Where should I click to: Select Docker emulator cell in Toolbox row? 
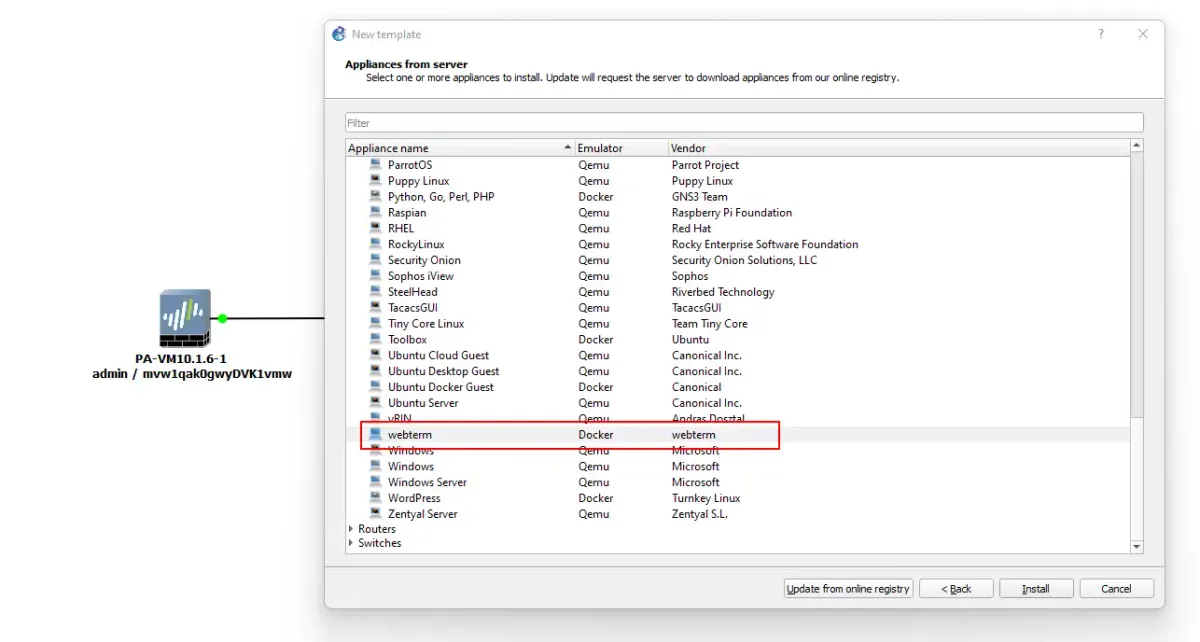pos(595,340)
